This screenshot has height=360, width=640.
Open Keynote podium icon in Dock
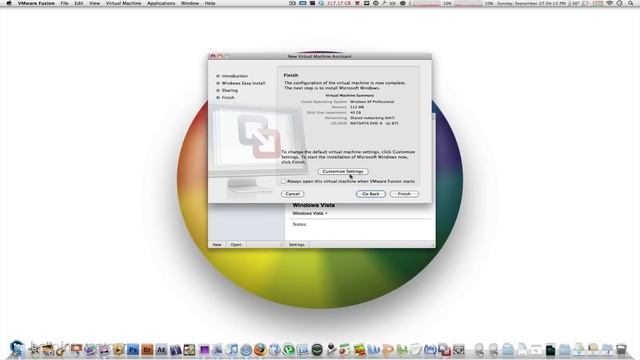point(76,350)
